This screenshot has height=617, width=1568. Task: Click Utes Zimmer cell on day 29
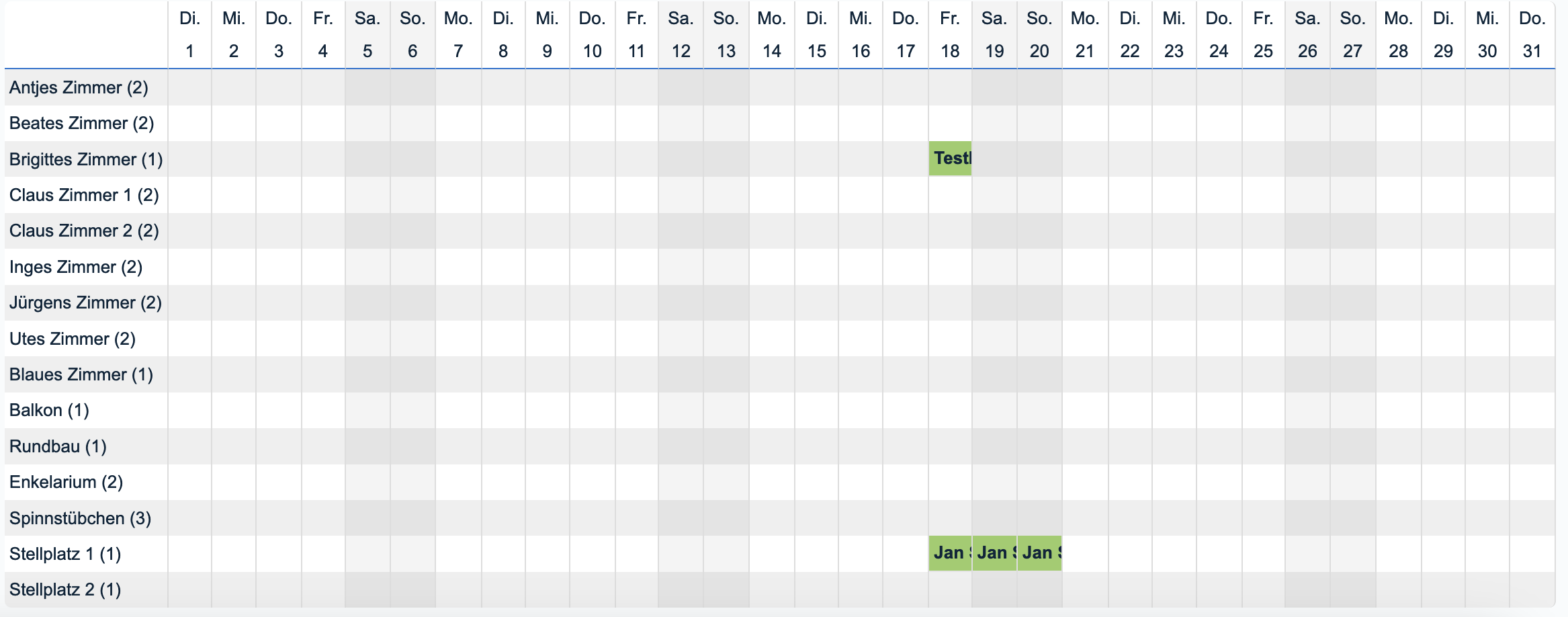pos(1443,339)
